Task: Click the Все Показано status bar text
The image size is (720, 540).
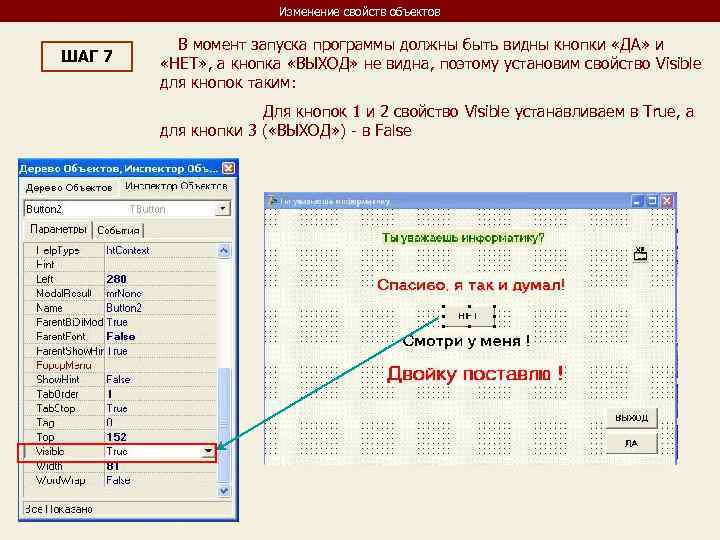Action: [x=58, y=509]
